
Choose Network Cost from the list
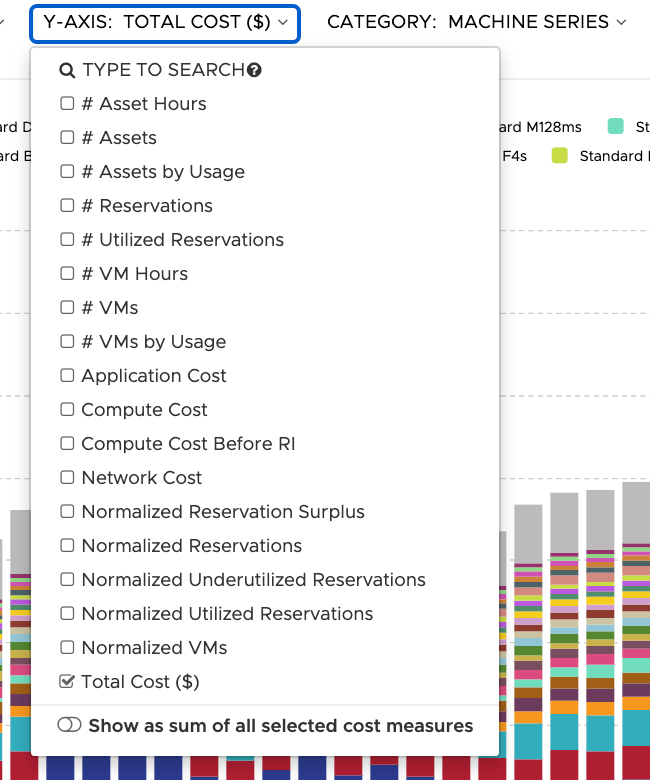coord(141,478)
